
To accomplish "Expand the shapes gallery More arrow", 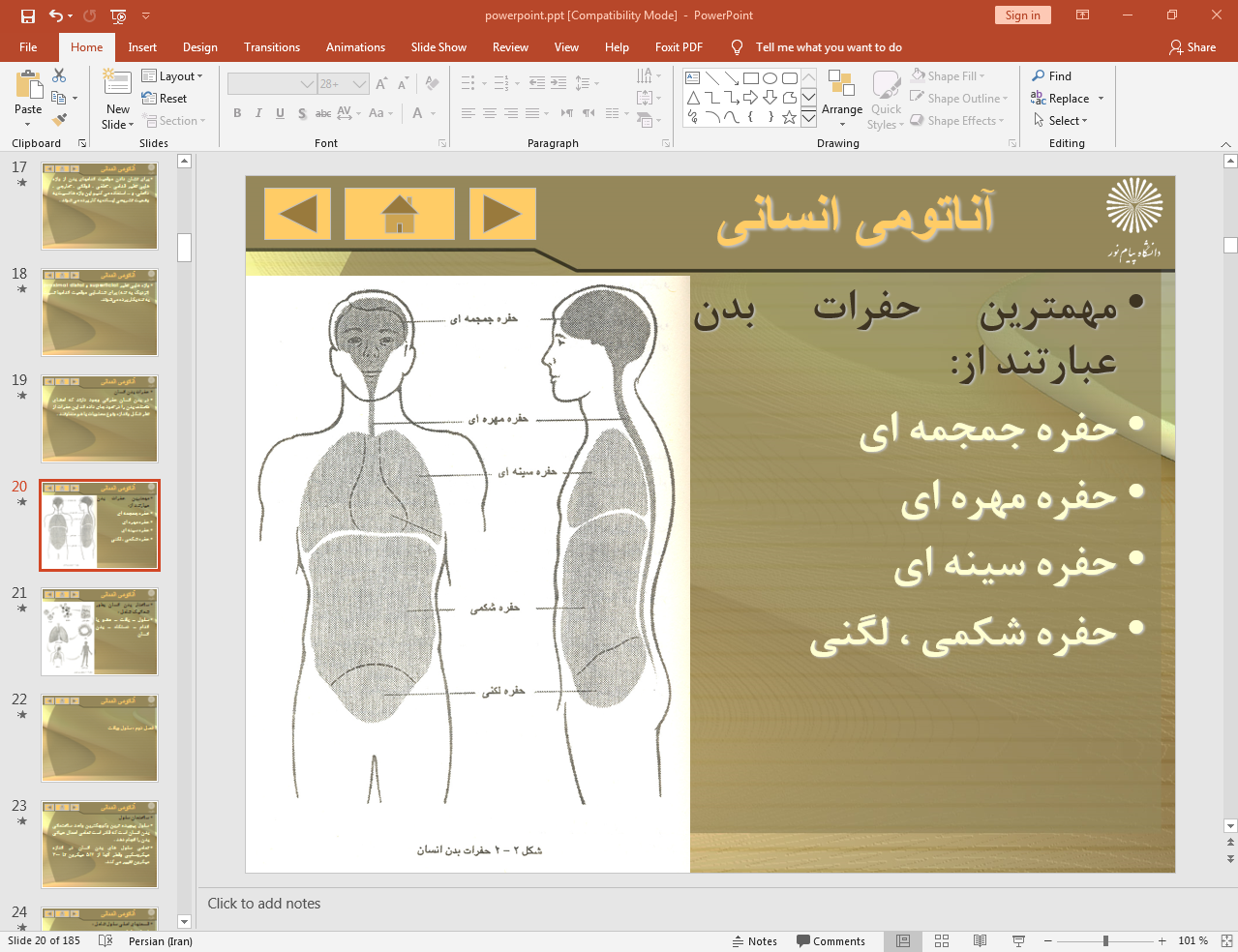I will coord(808,118).
